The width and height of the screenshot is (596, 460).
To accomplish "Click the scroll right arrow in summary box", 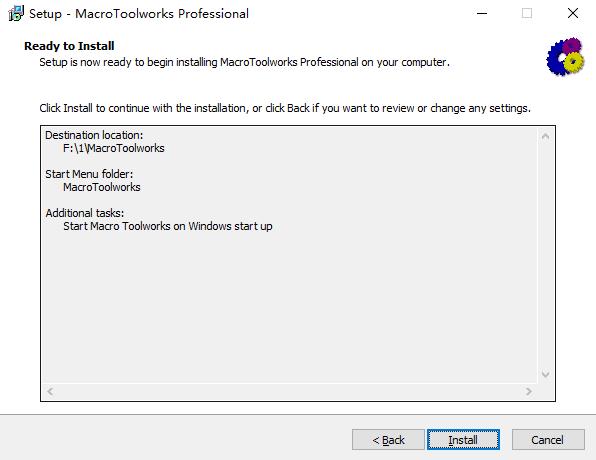I will tap(528, 391).
